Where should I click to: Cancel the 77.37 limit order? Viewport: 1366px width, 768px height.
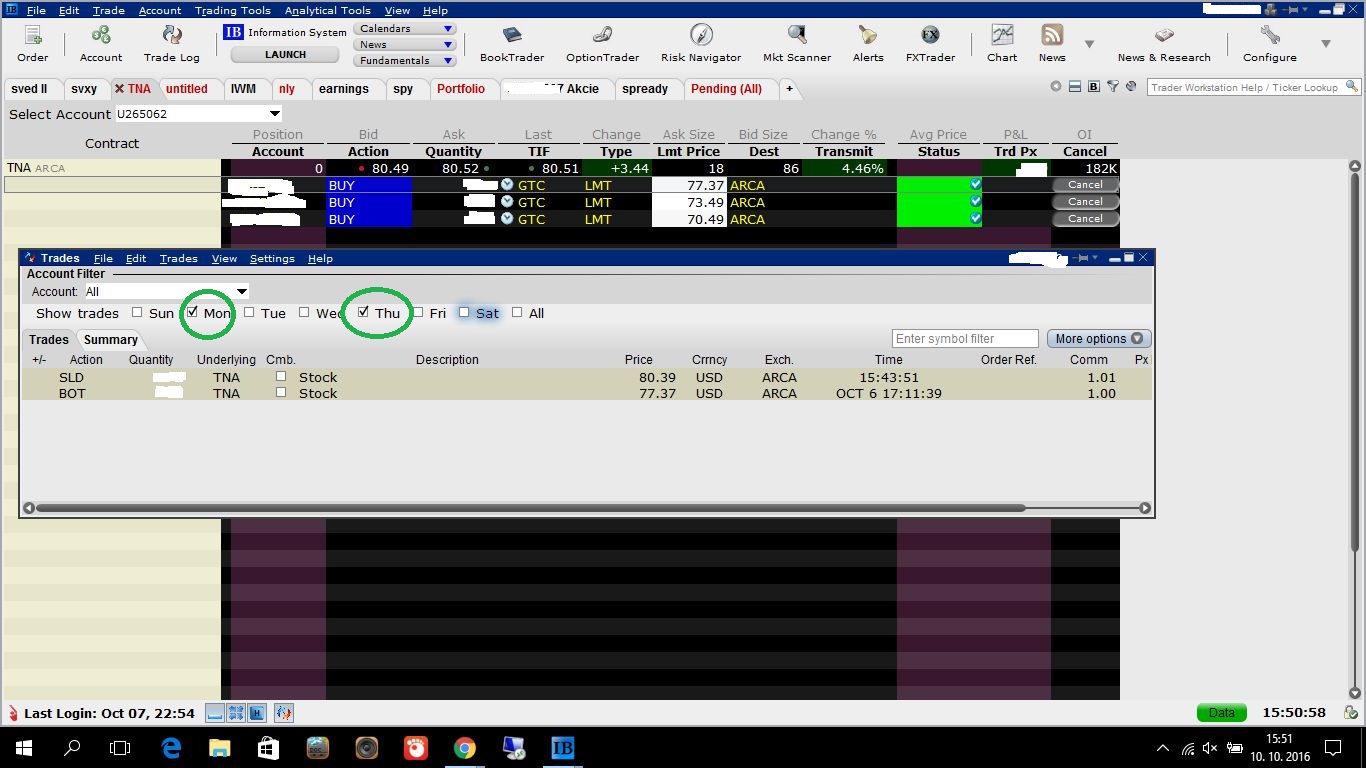[x=1085, y=184]
